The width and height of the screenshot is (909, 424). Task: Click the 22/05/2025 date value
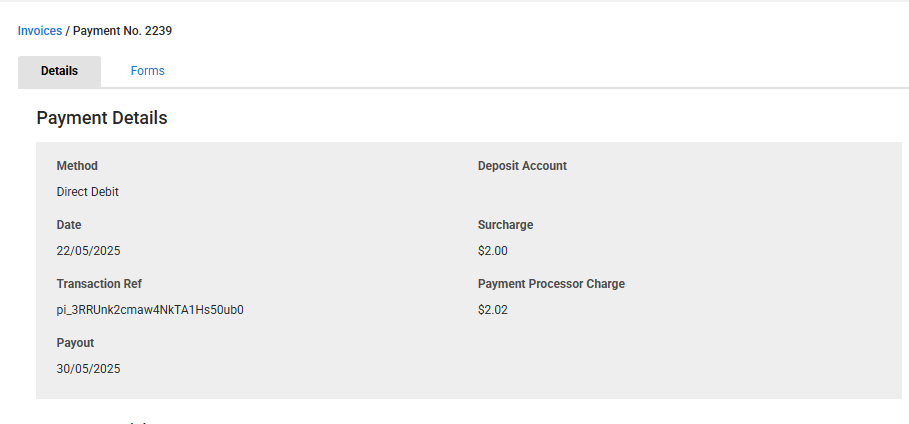(88, 251)
